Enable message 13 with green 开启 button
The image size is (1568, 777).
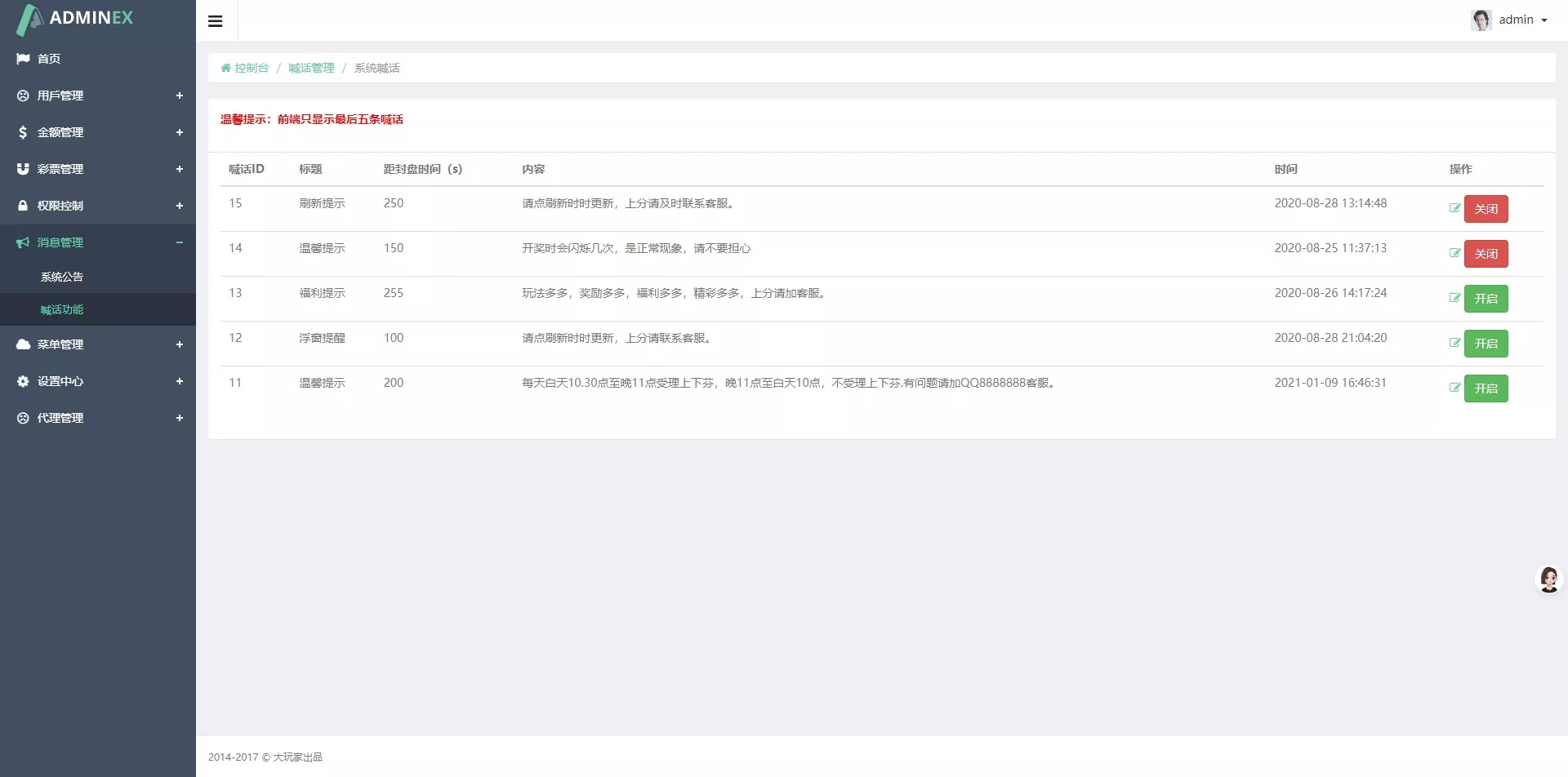tap(1486, 299)
